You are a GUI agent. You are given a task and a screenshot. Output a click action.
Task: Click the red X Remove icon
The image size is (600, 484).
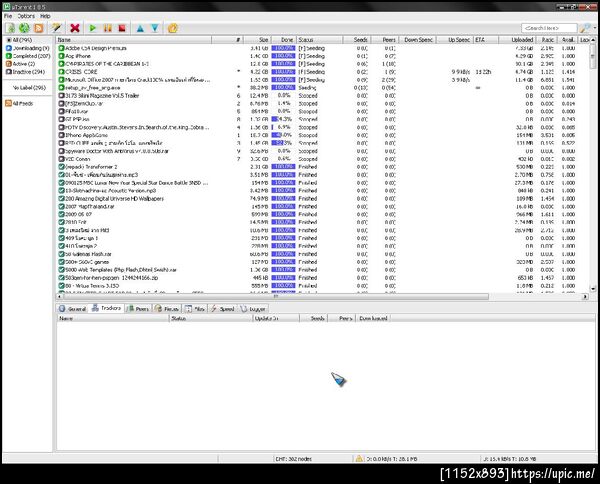75,28
